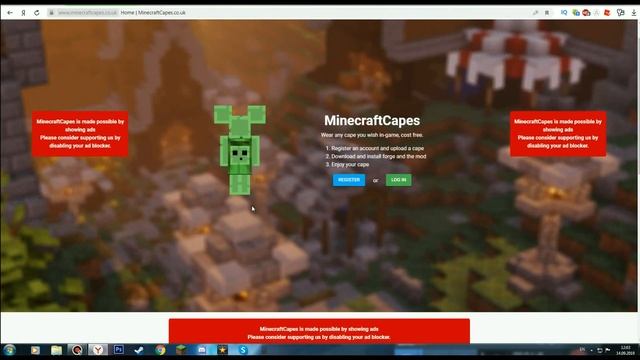Click the blue REGISTER button
640x360 pixels.
pos(349,180)
